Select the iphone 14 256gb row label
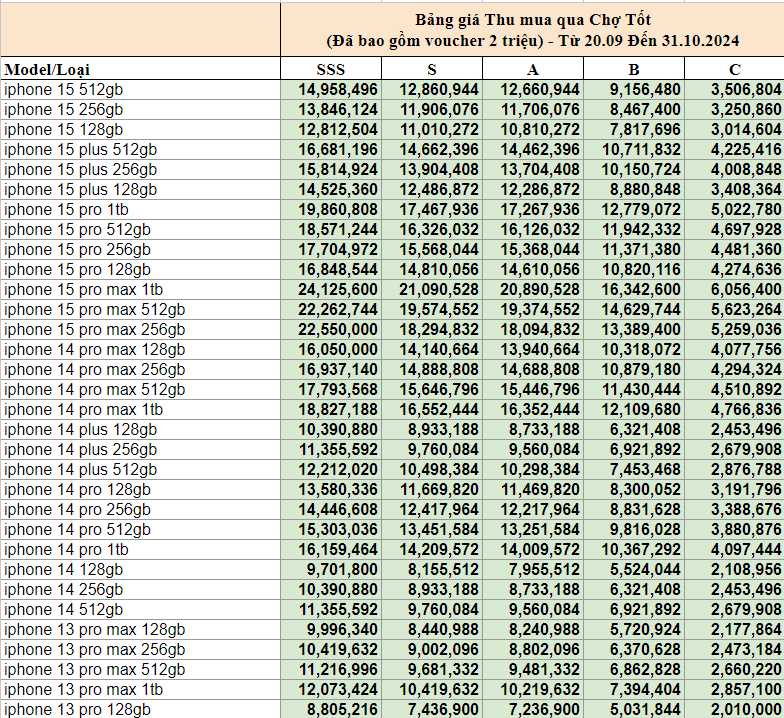 140,590
